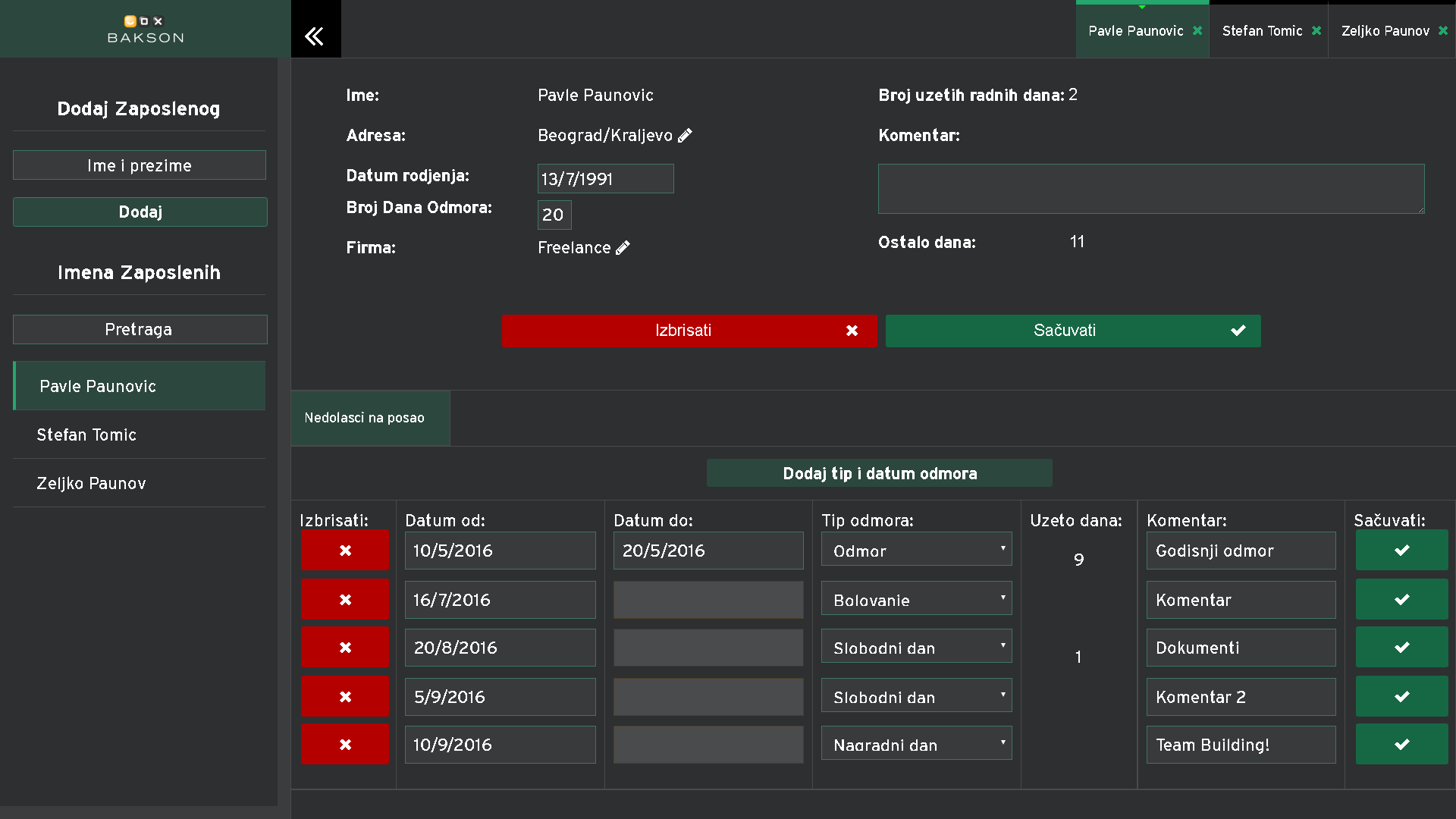This screenshot has width=1456, height=819.
Task: Switch to the Pavle Paunovic tab
Action: pos(1135,31)
